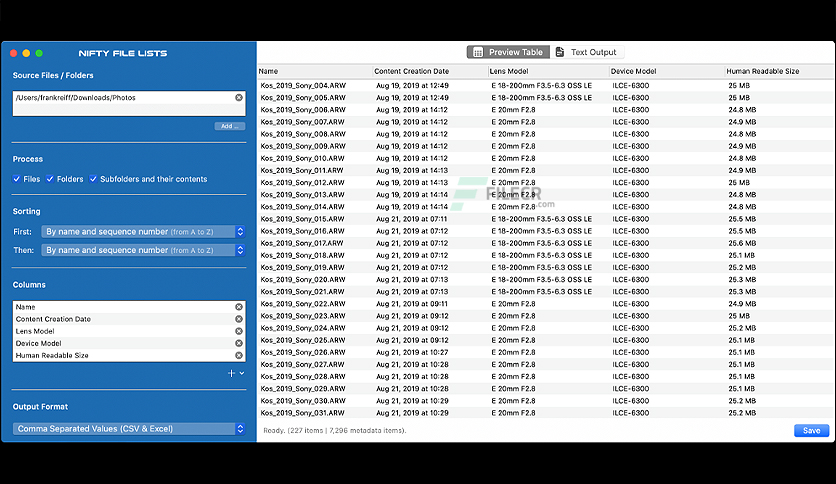Viewport: 836px width, 484px height.
Task: Select row Kos_2019_Sony_005.ARW
Action: click(x=546, y=98)
